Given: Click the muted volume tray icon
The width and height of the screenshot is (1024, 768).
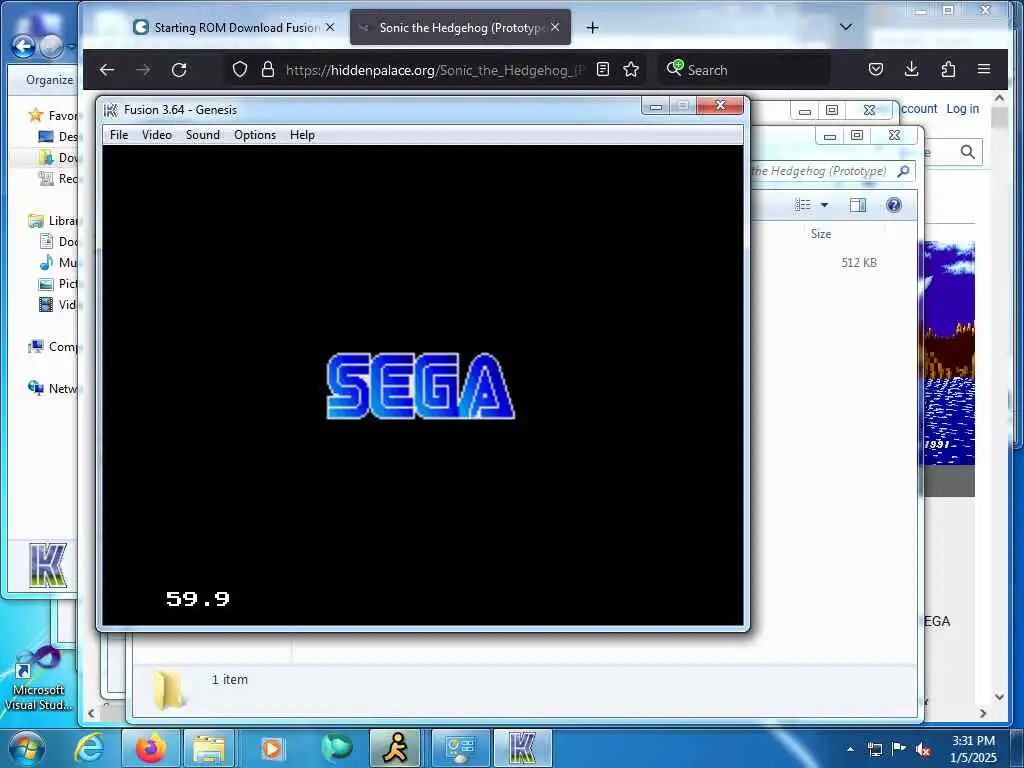Looking at the screenshot, I should pos(923,749).
